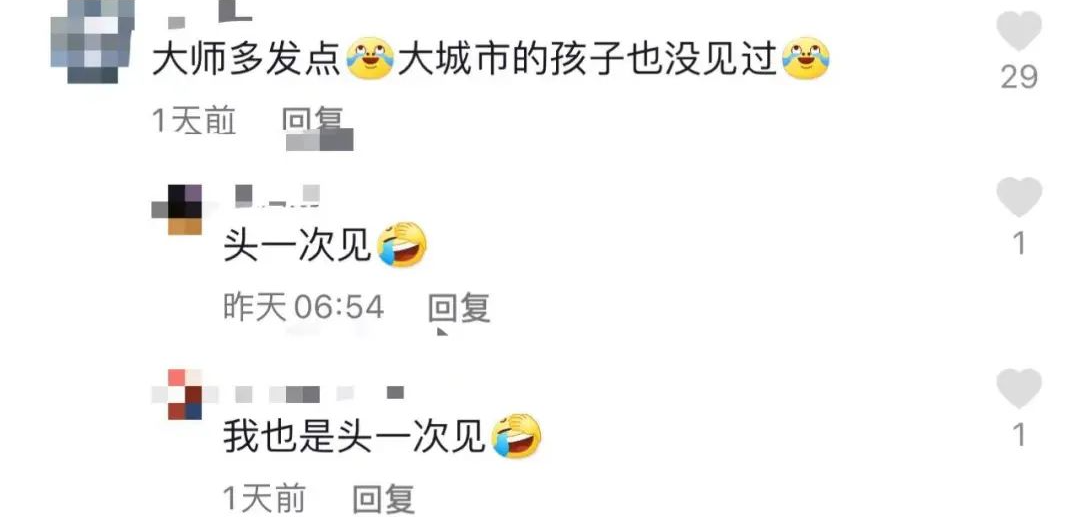Like the 我也是头一次见 reply with heart icon
This screenshot has height=522, width=1080.
pyautogui.click(x=1019, y=388)
